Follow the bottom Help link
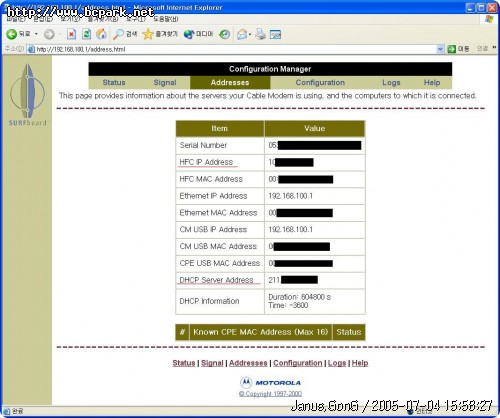500x418 pixels. click(x=360, y=363)
